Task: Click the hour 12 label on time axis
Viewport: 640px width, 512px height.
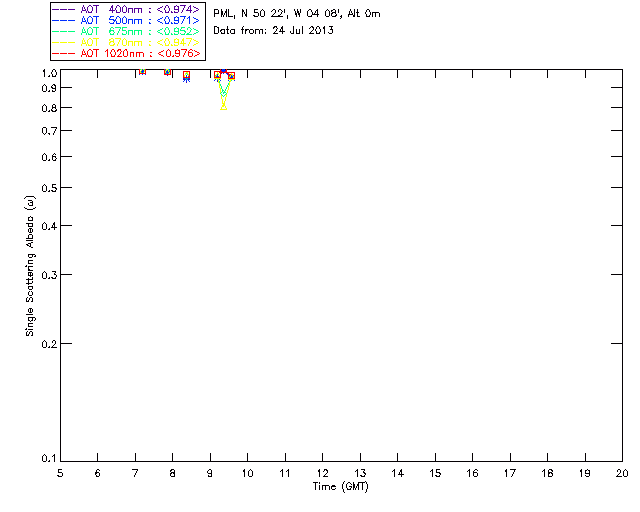Action: click(322, 474)
